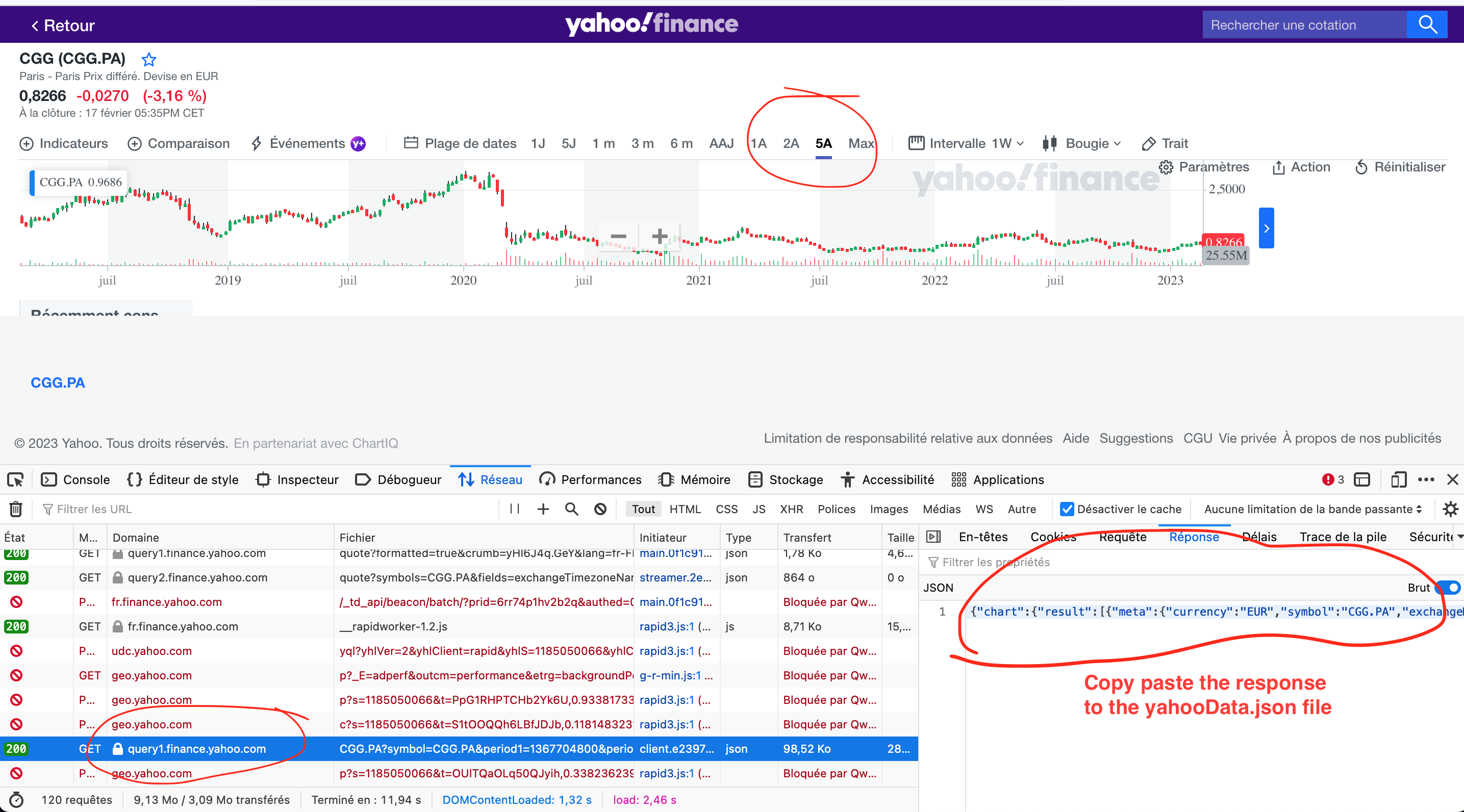
Task: Uncheck Désactiver le cache checkbox
Action: click(1067, 509)
